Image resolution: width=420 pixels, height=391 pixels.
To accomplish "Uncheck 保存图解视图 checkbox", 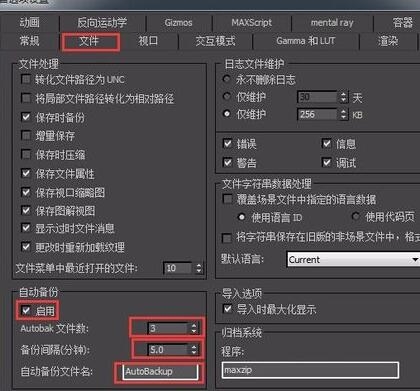I will [x=26, y=210].
